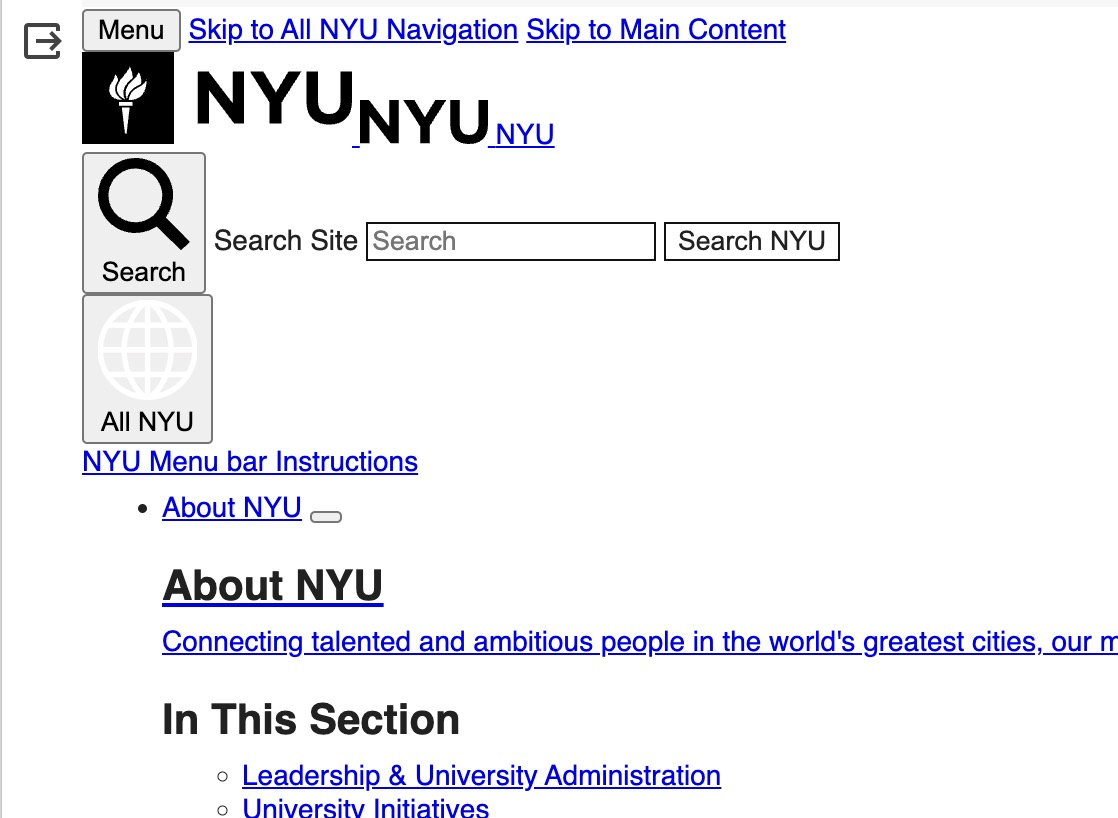The image size is (1118, 818).
Task: Click the exit arrow icon at top left
Action: coord(43,42)
